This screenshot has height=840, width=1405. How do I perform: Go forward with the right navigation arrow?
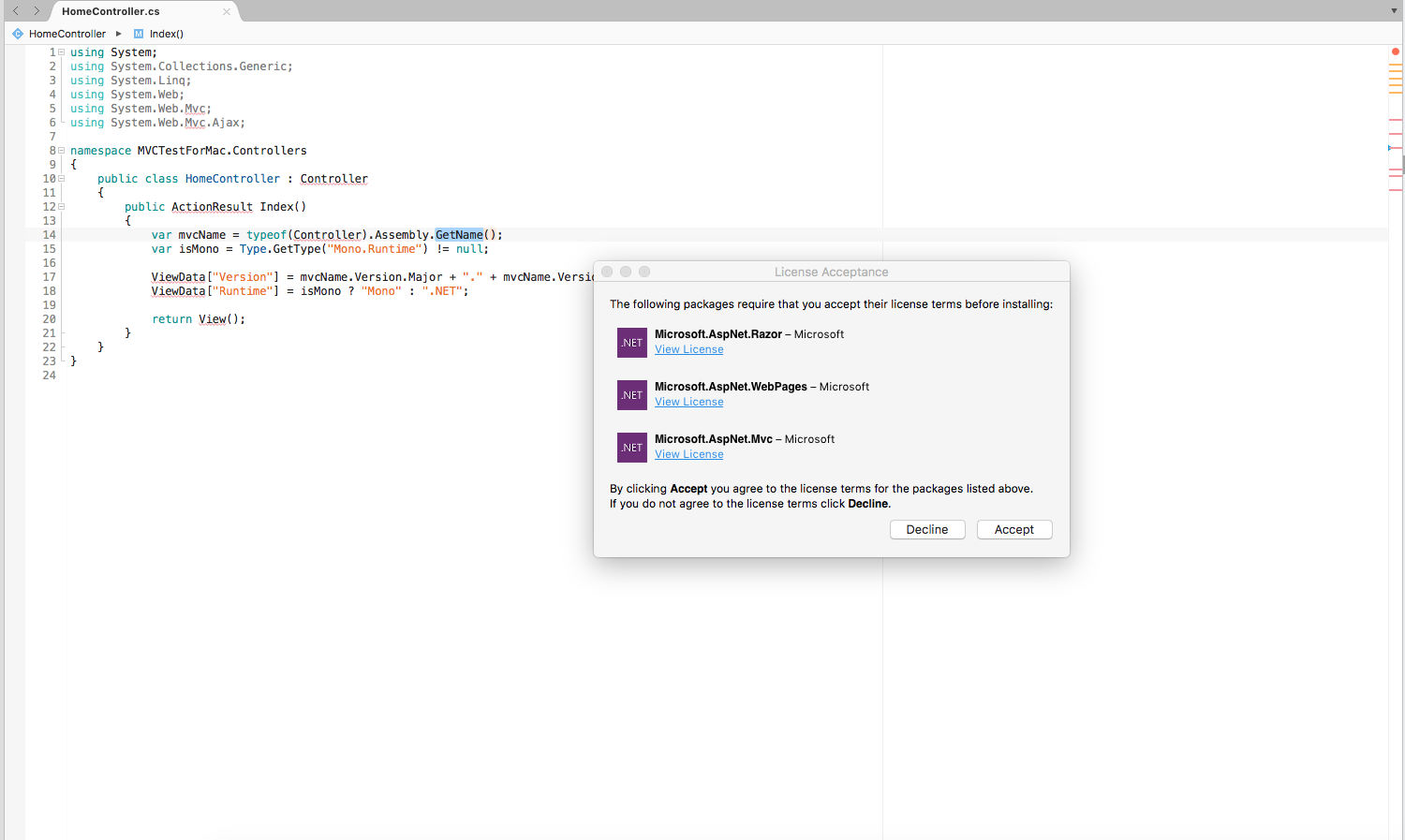click(x=37, y=11)
